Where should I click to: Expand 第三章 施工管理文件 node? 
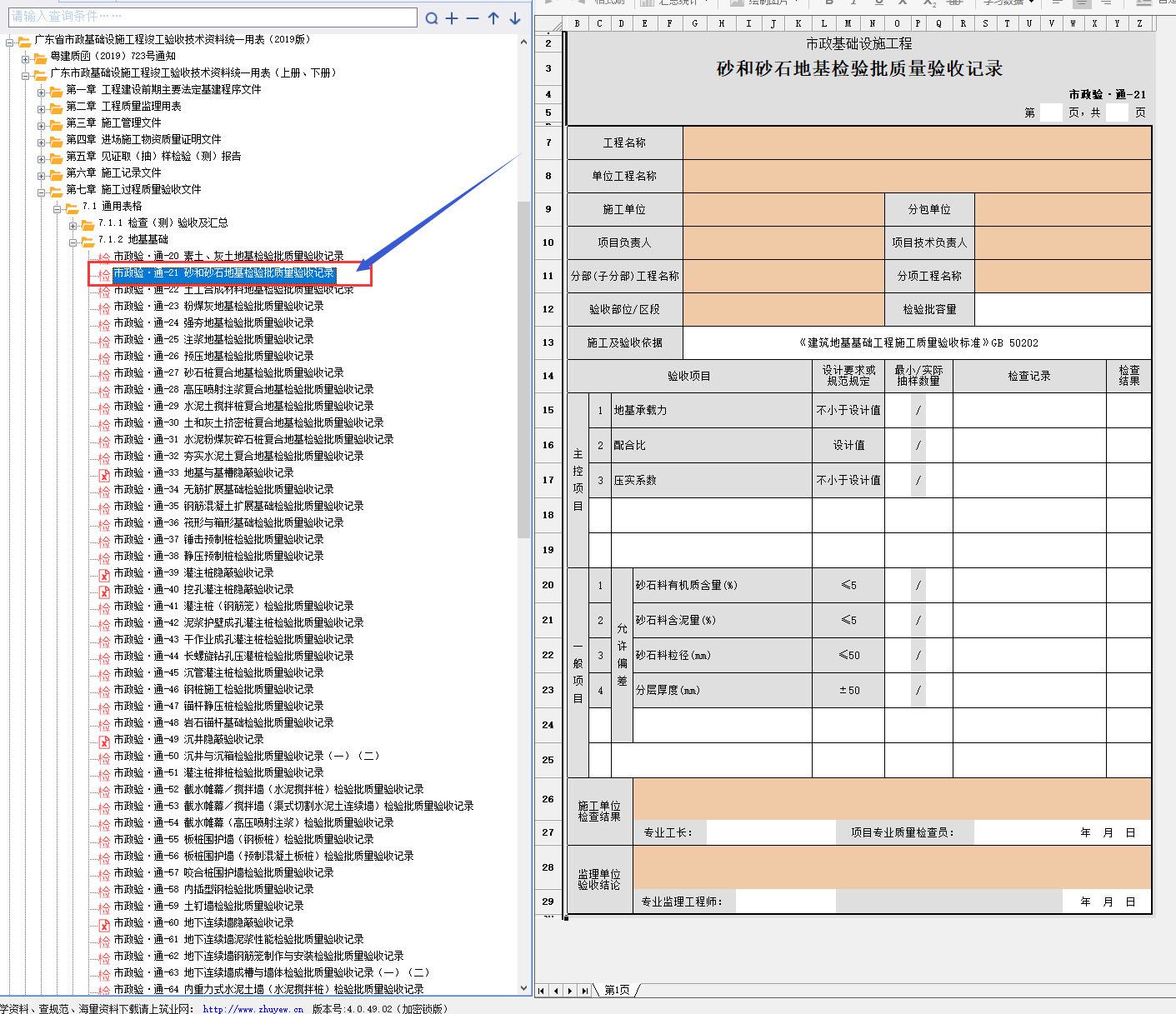pos(42,124)
